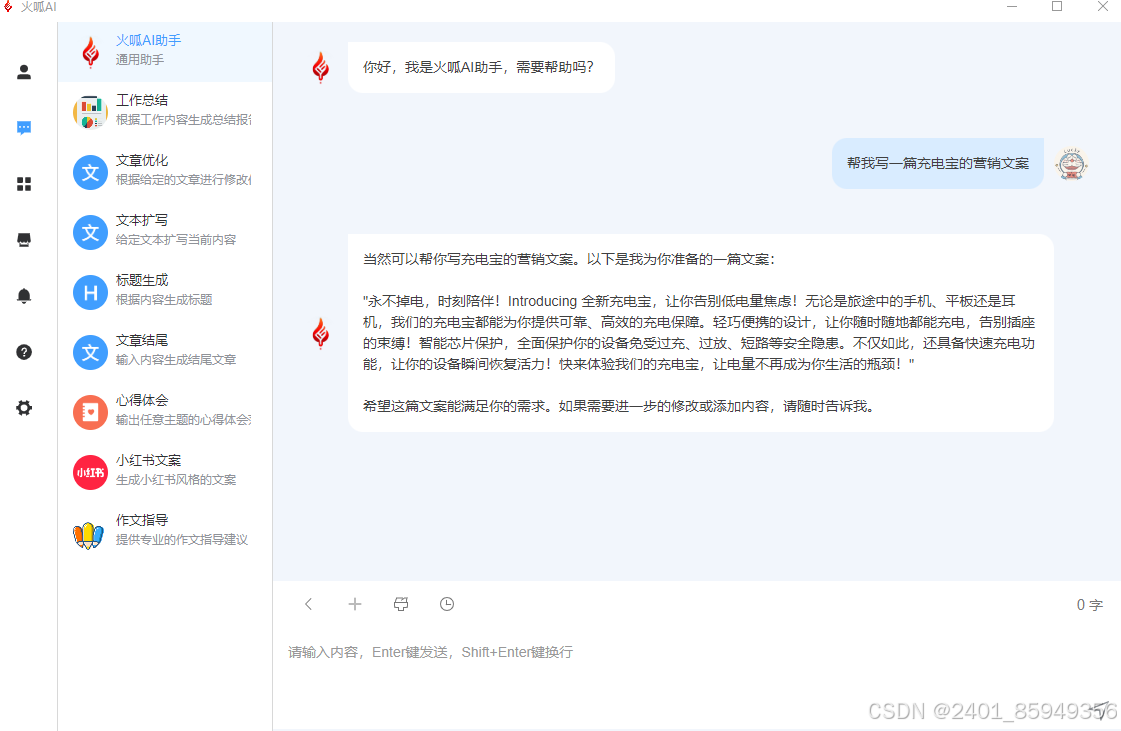Click the 心得体会 orange notebook icon

coord(90,412)
